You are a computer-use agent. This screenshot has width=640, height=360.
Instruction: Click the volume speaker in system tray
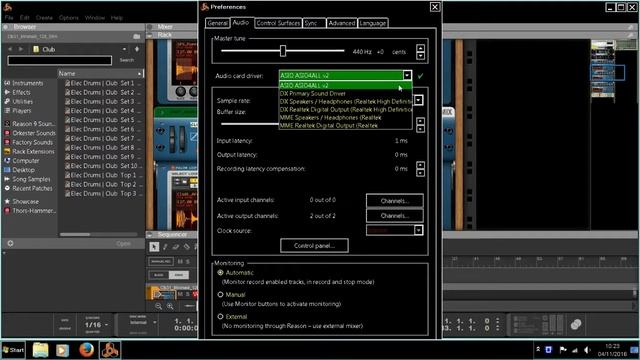pos(587,350)
